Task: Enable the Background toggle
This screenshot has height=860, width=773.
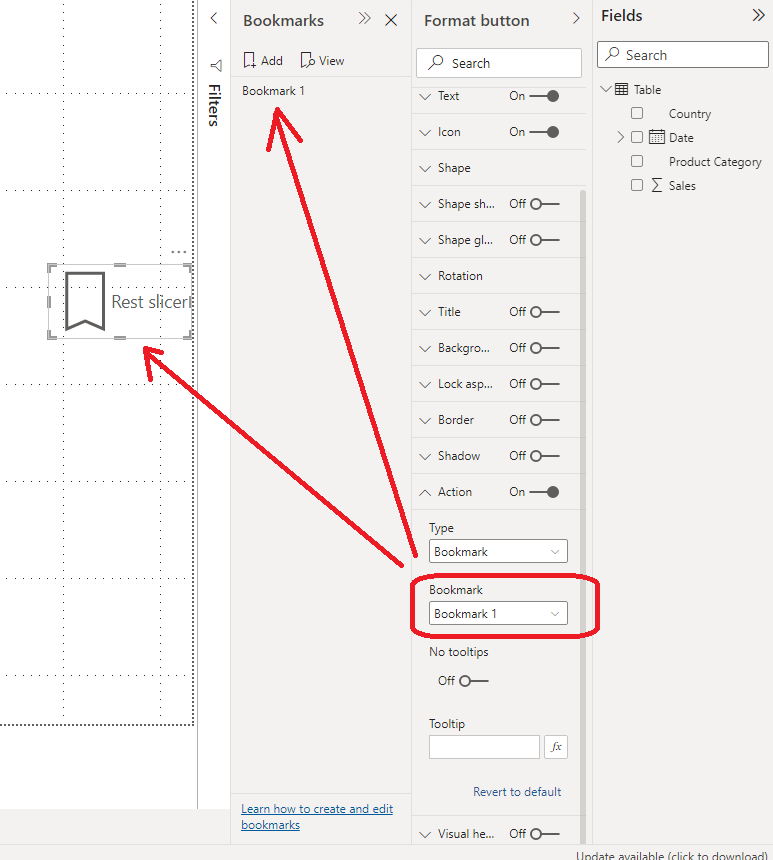Action: pos(545,348)
